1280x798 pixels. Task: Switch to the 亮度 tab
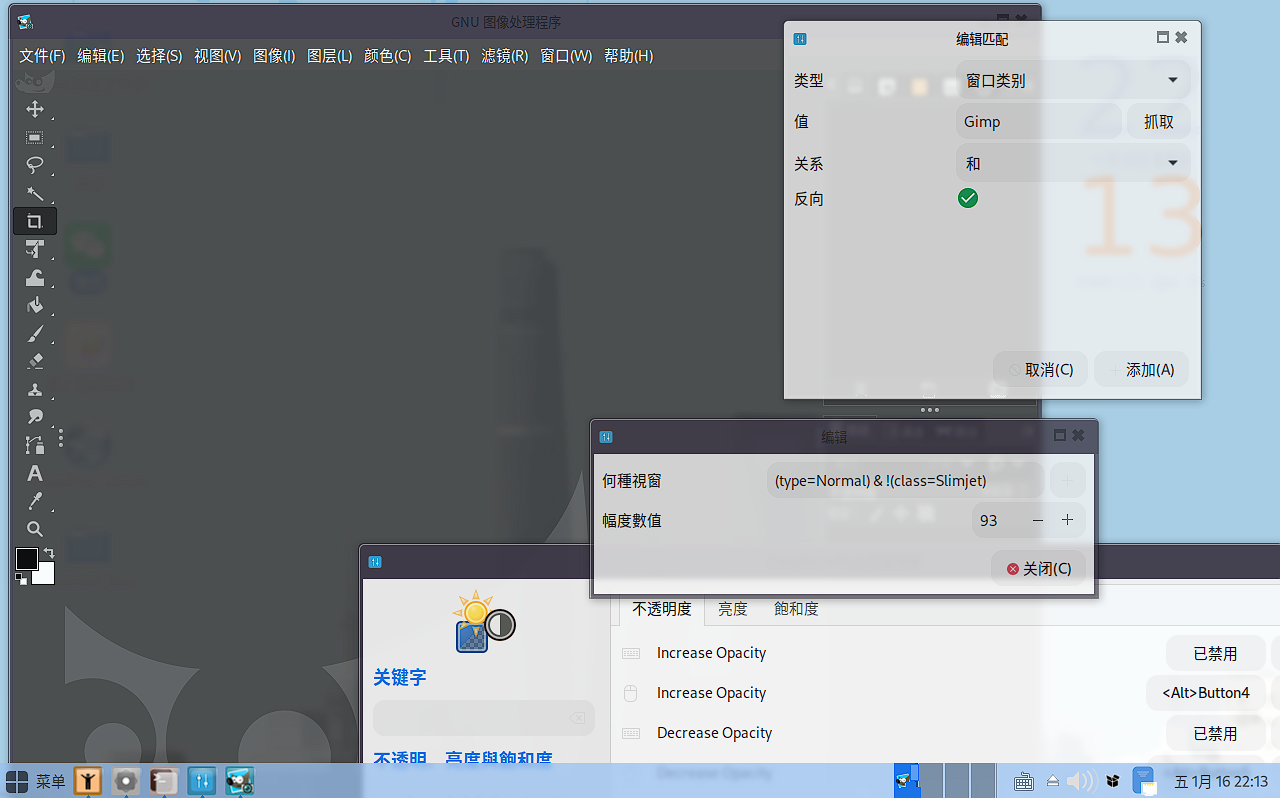click(733, 608)
